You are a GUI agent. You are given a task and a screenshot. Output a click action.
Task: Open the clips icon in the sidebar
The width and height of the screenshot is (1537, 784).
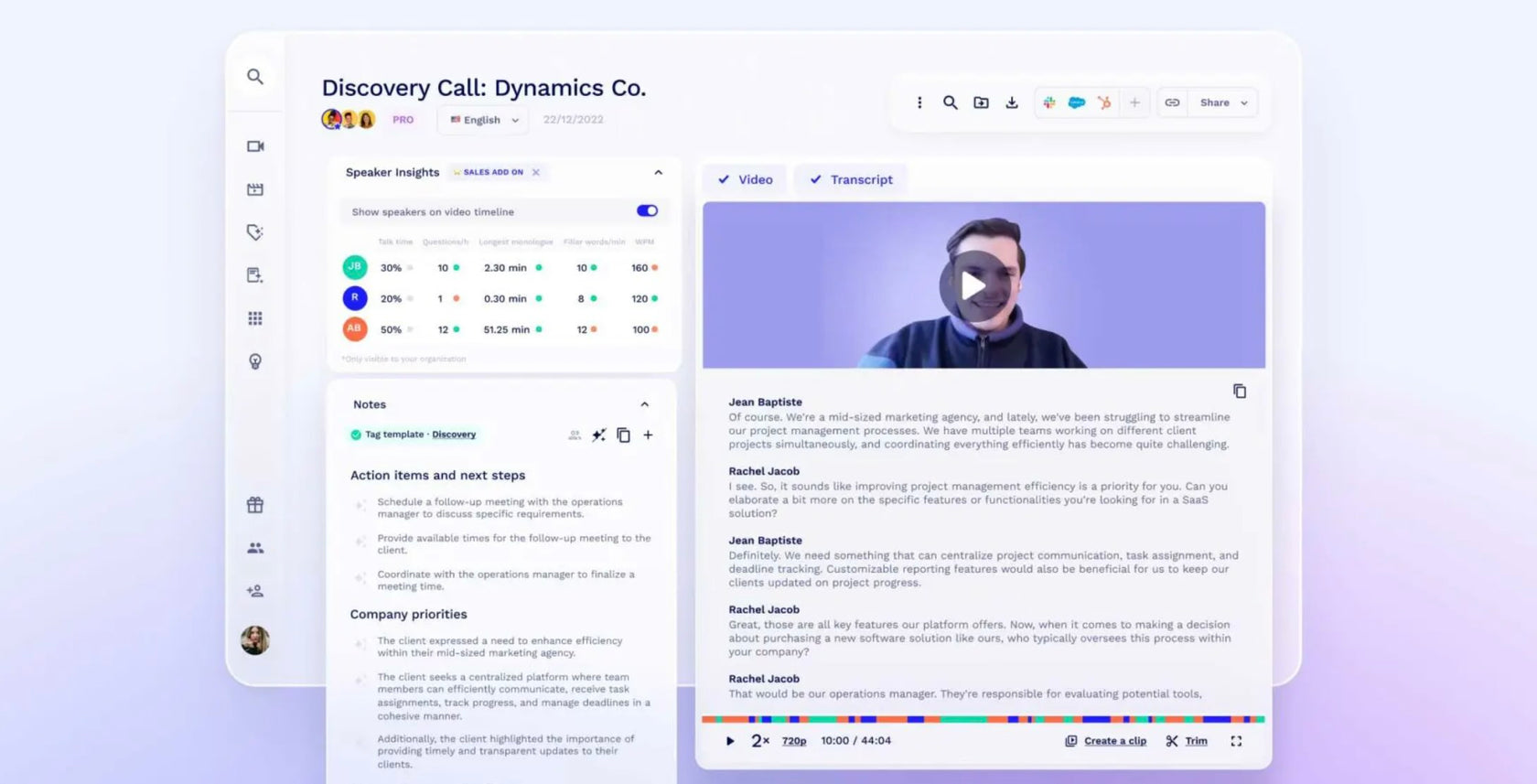(255, 189)
